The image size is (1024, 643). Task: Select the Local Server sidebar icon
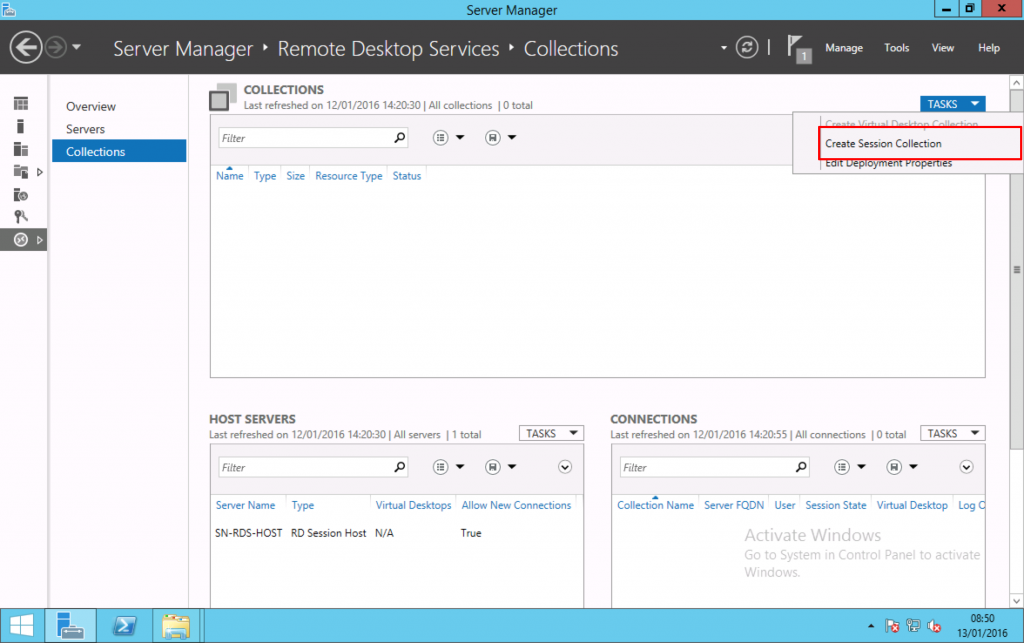click(21, 127)
